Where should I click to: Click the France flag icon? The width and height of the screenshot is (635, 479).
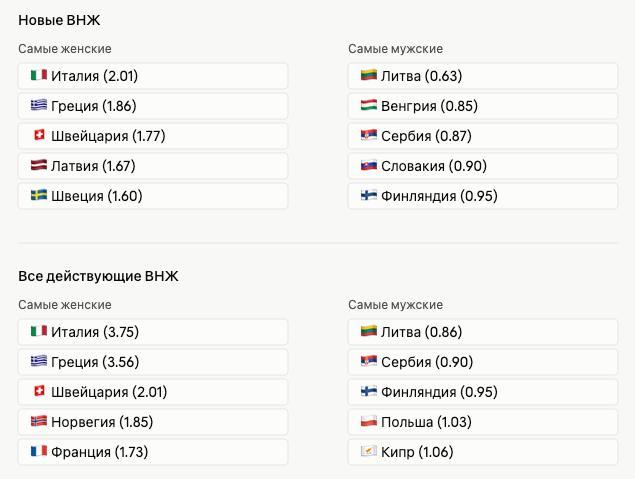pos(39,451)
